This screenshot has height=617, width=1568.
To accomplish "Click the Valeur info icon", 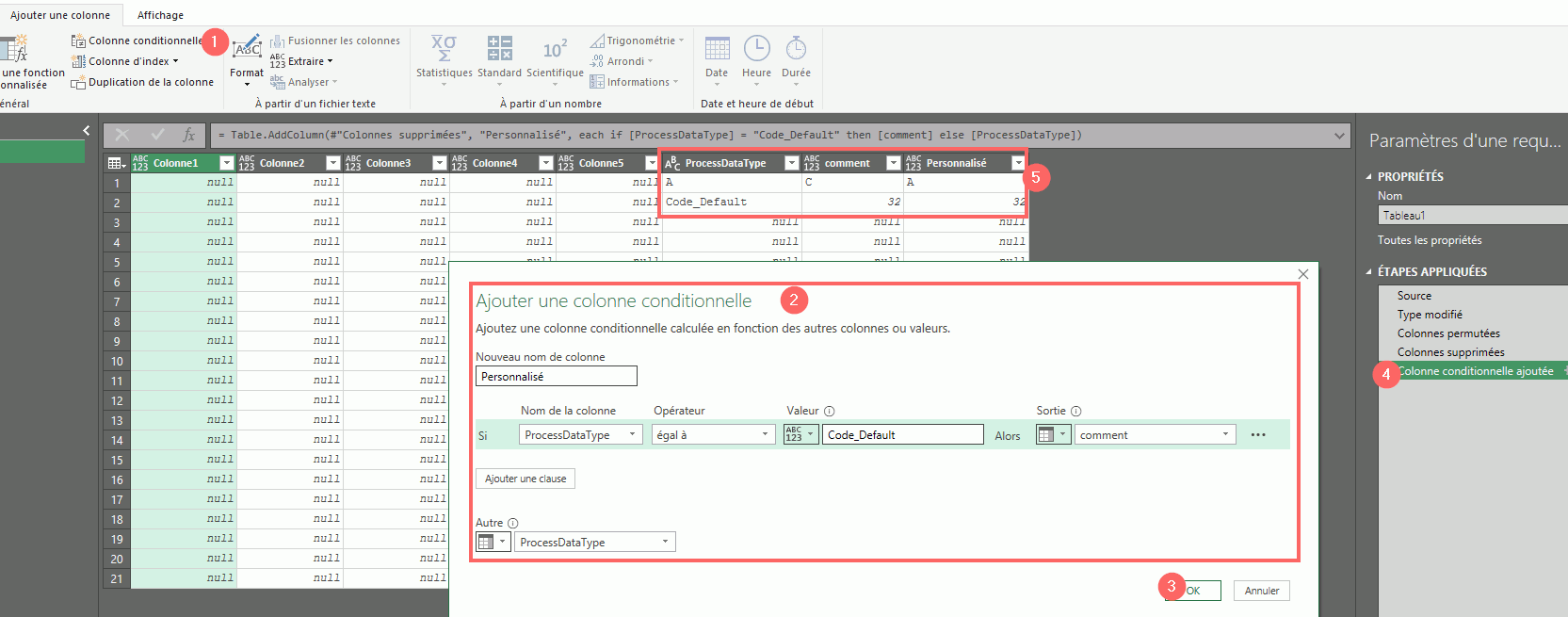I will point(830,411).
